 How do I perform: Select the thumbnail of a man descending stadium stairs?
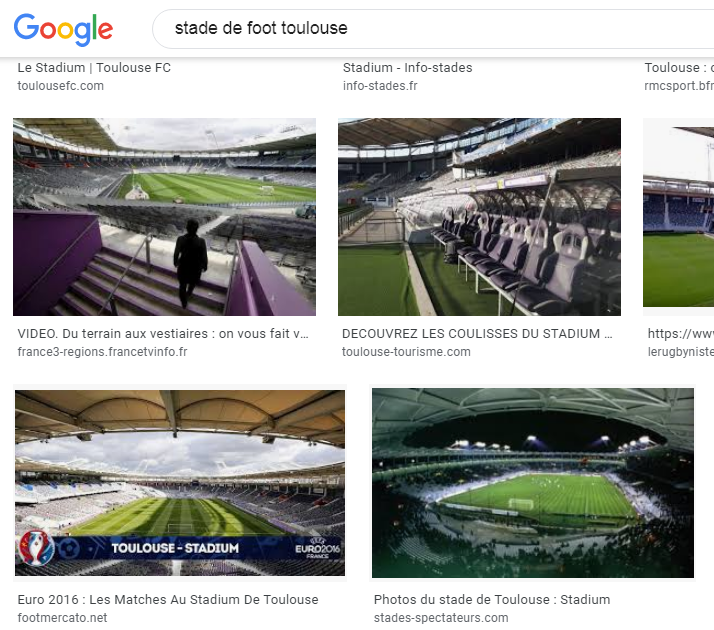(164, 217)
